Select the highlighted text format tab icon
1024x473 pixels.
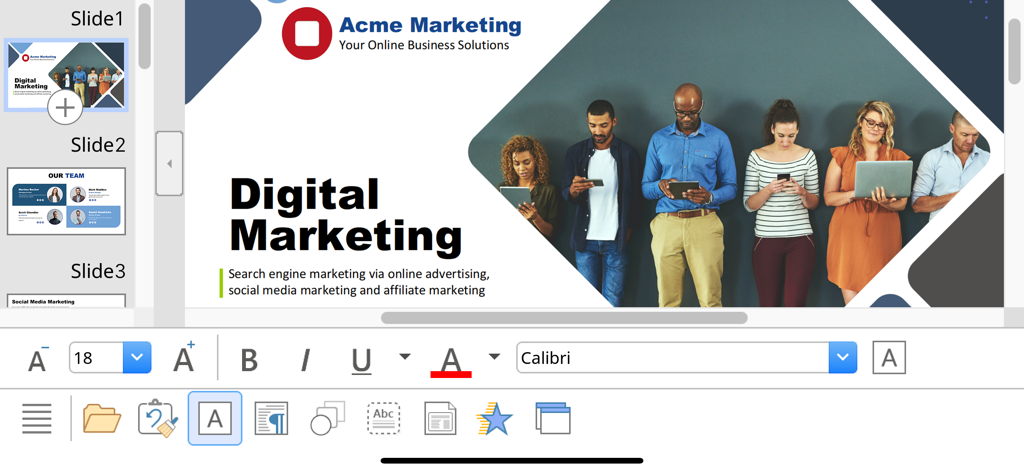215,418
